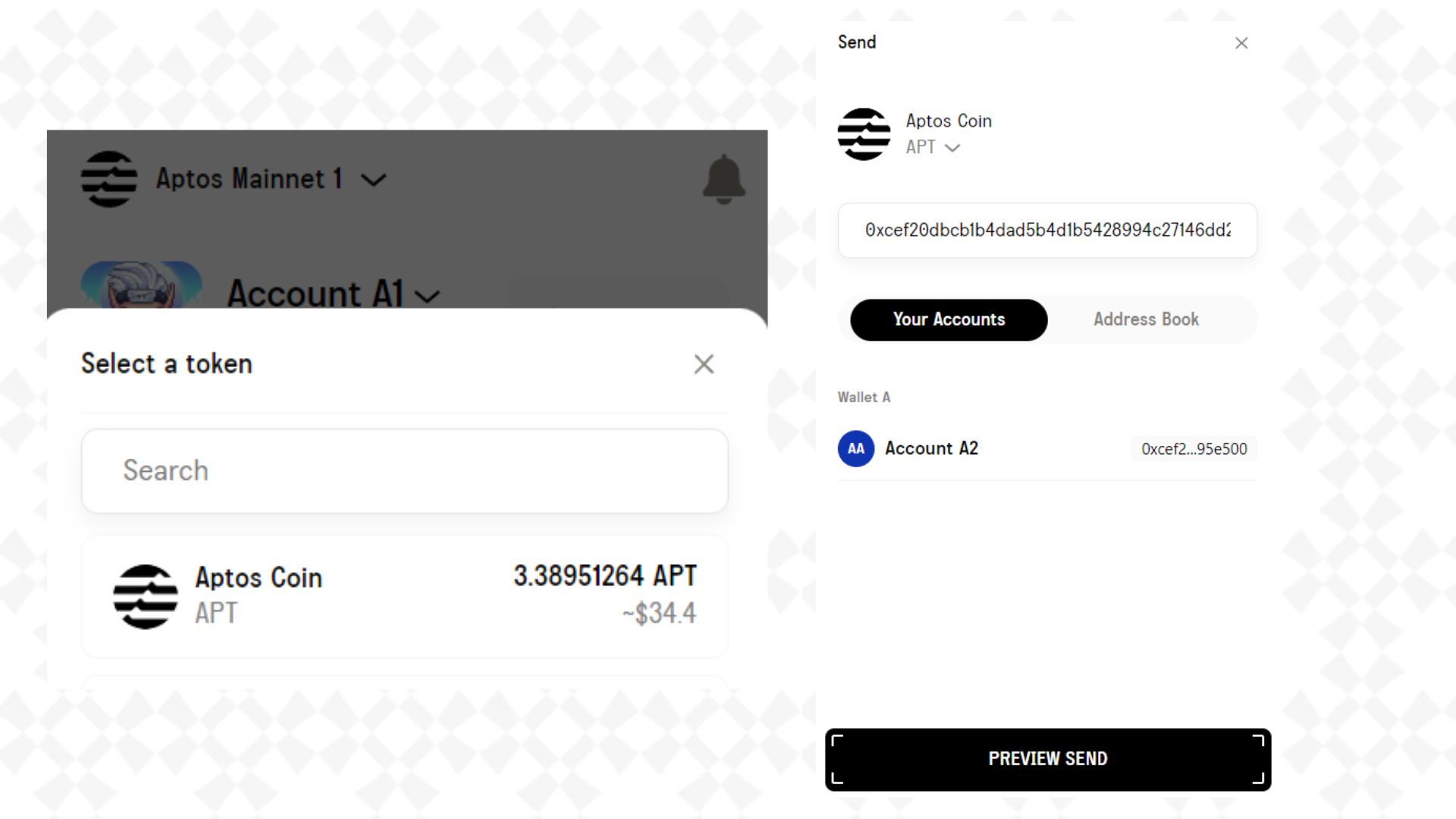
Task: Click the Aptos Mainnet 1 label
Action: [x=249, y=179]
